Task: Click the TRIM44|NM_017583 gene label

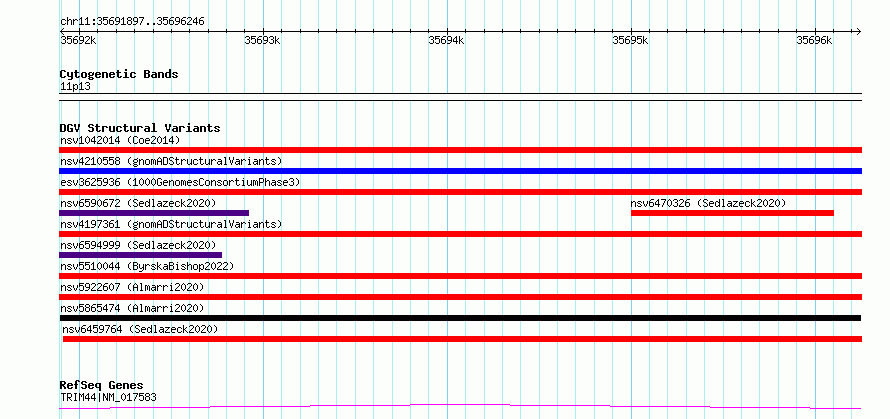Action: tap(108, 397)
